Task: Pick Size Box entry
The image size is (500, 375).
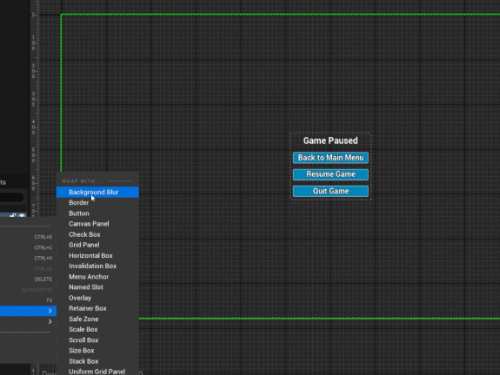Action: pos(97,350)
